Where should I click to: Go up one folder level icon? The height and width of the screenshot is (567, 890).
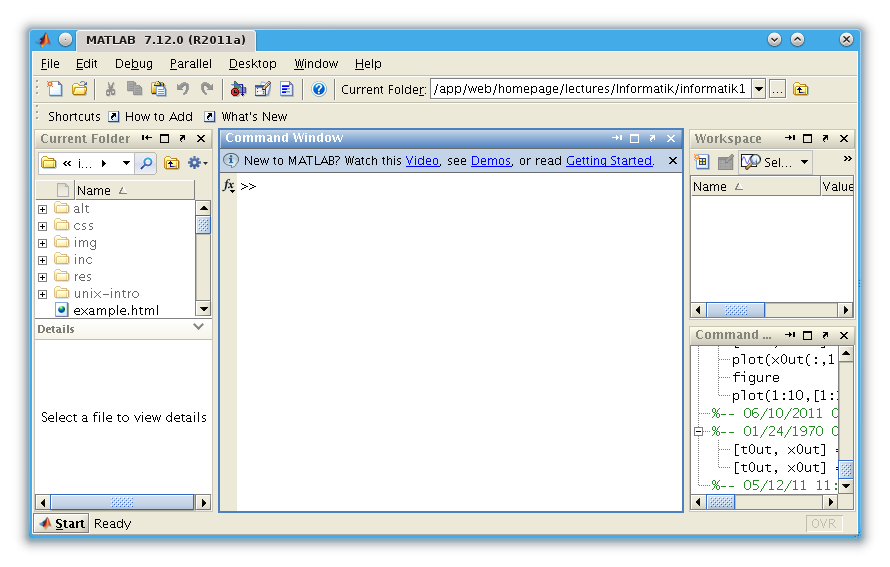point(801,89)
